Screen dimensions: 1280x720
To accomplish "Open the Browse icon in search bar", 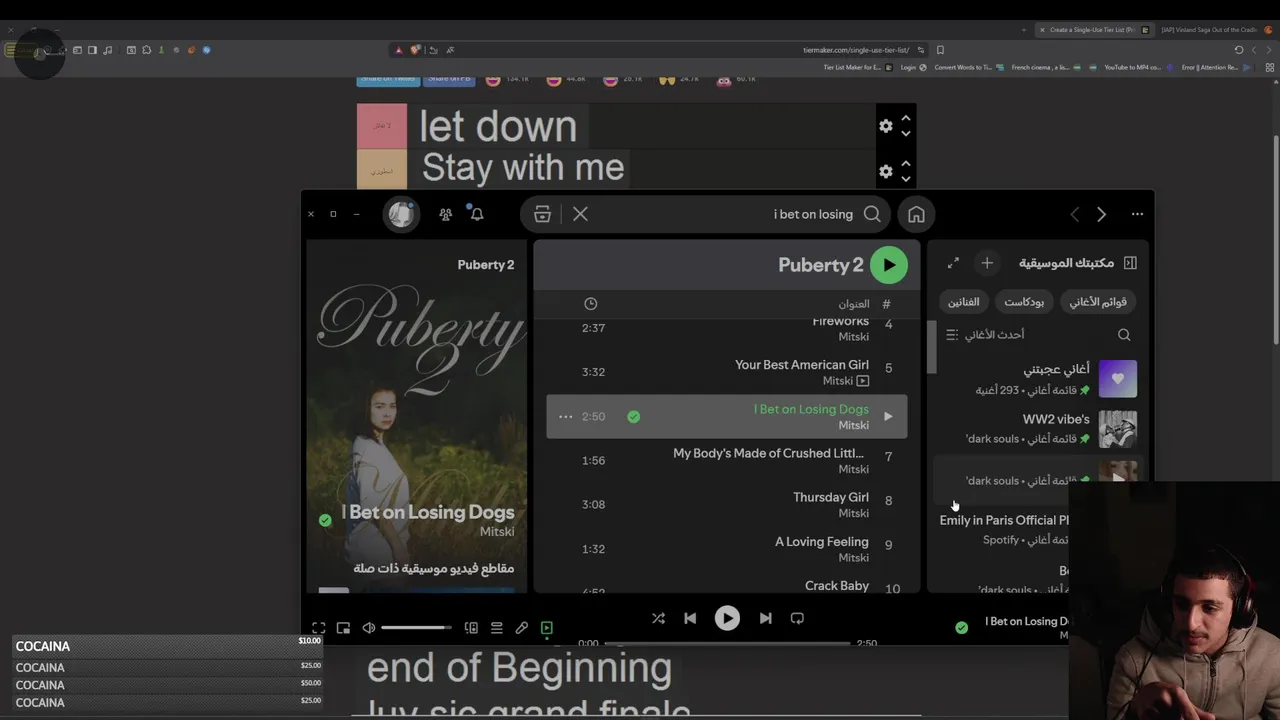I will click(542, 214).
